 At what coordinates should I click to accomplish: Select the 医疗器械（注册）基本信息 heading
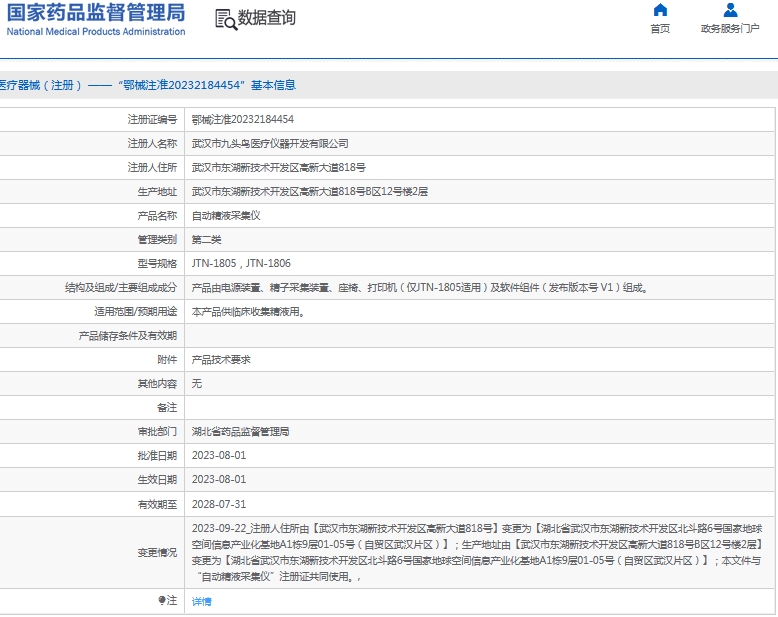[x=148, y=85]
